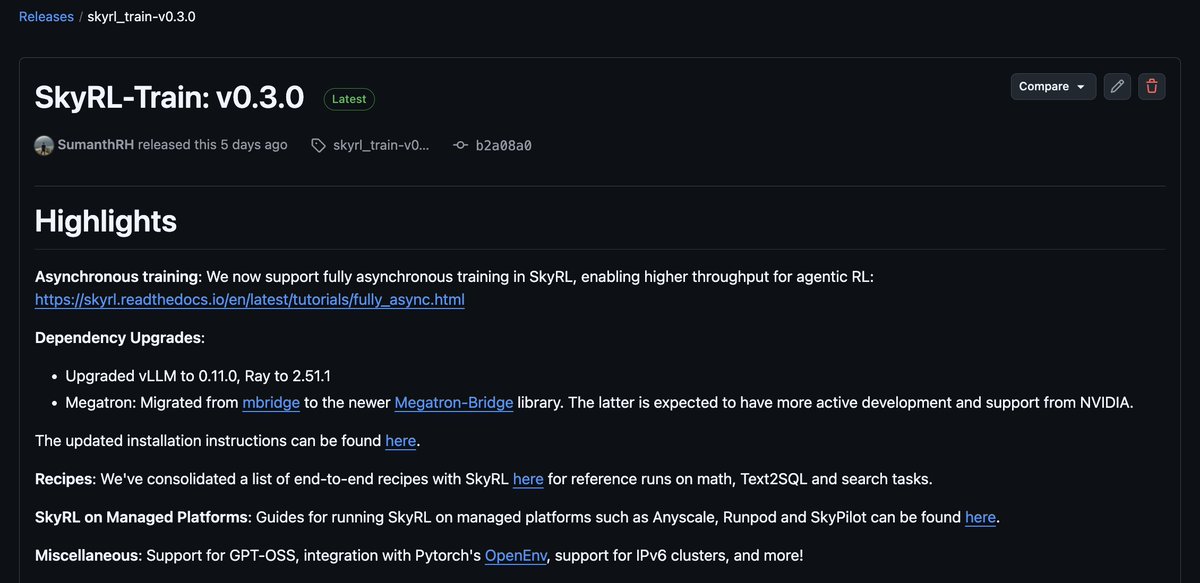
Task: Click the commit icon beside b2a08a0
Action: (x=461, y=145)
